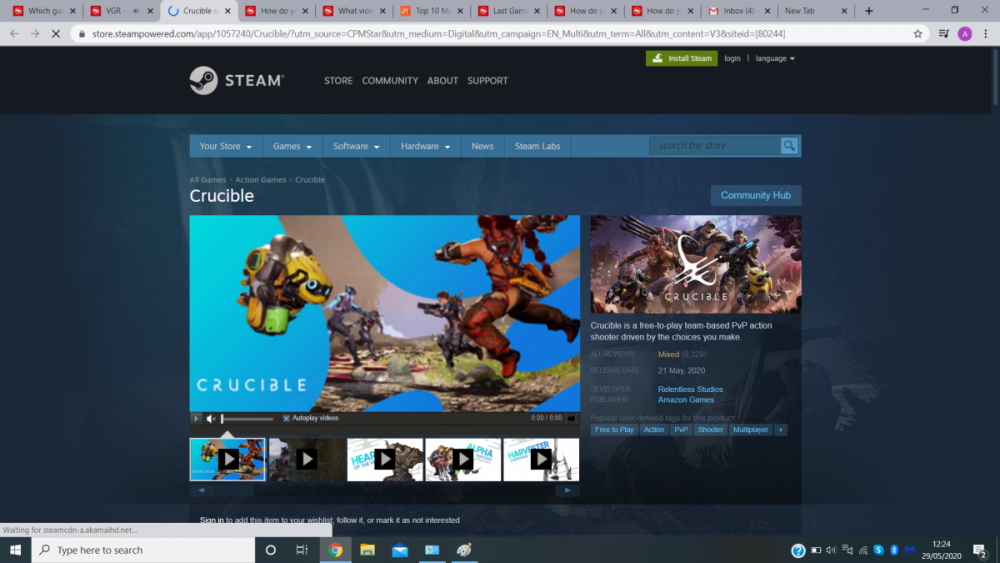Click the Steam logo

[x=237, y=80]
